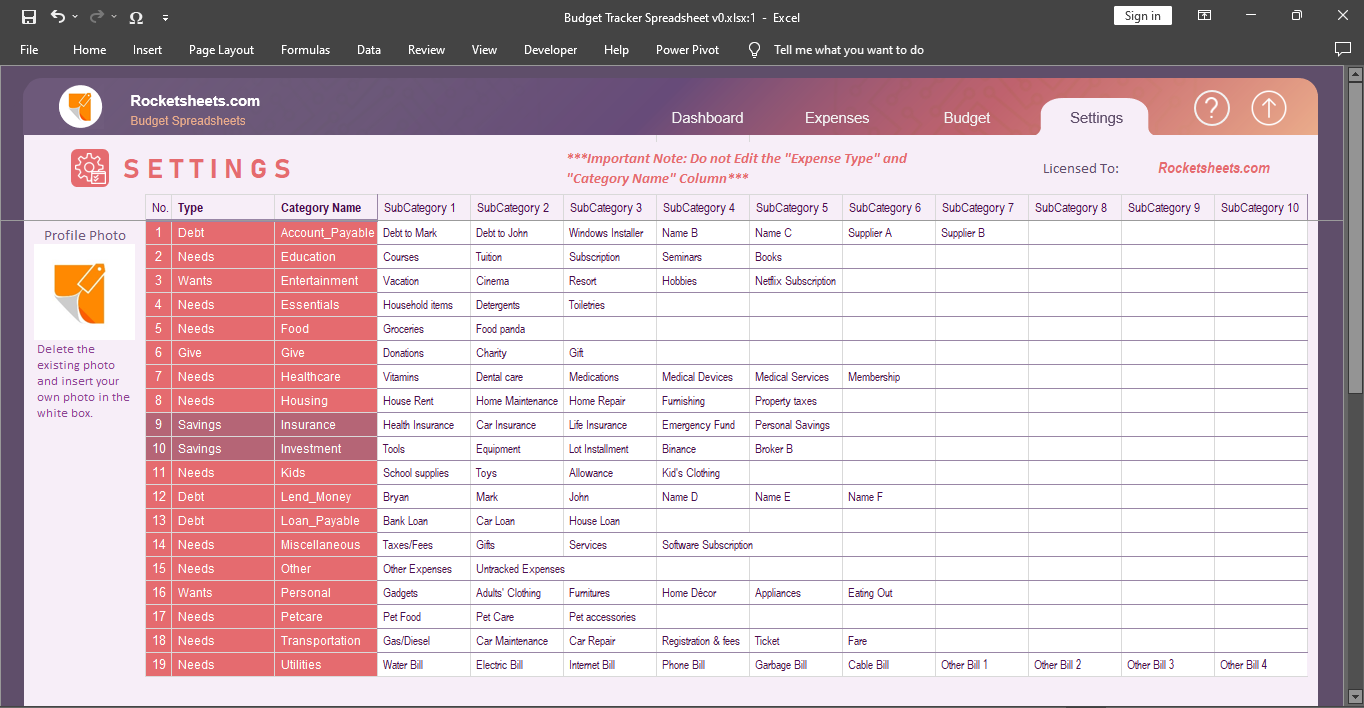Open the Power Pivot ribbon tab
The height and width of the screenshot is (708, 1364).
click(x=687, y=50)
